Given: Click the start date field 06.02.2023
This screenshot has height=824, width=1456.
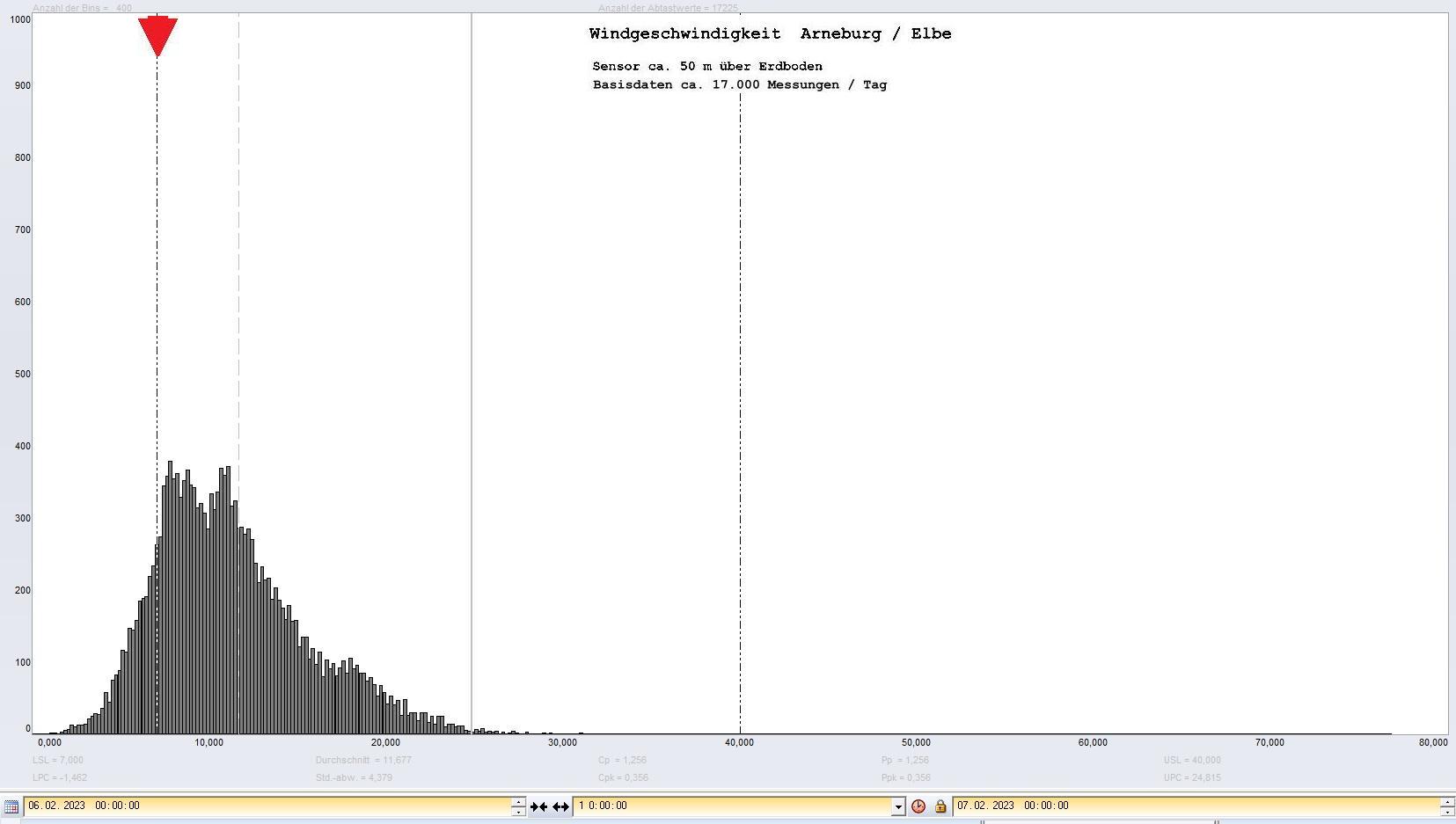Looking at the screenshot, I should (x=264, y=806).
